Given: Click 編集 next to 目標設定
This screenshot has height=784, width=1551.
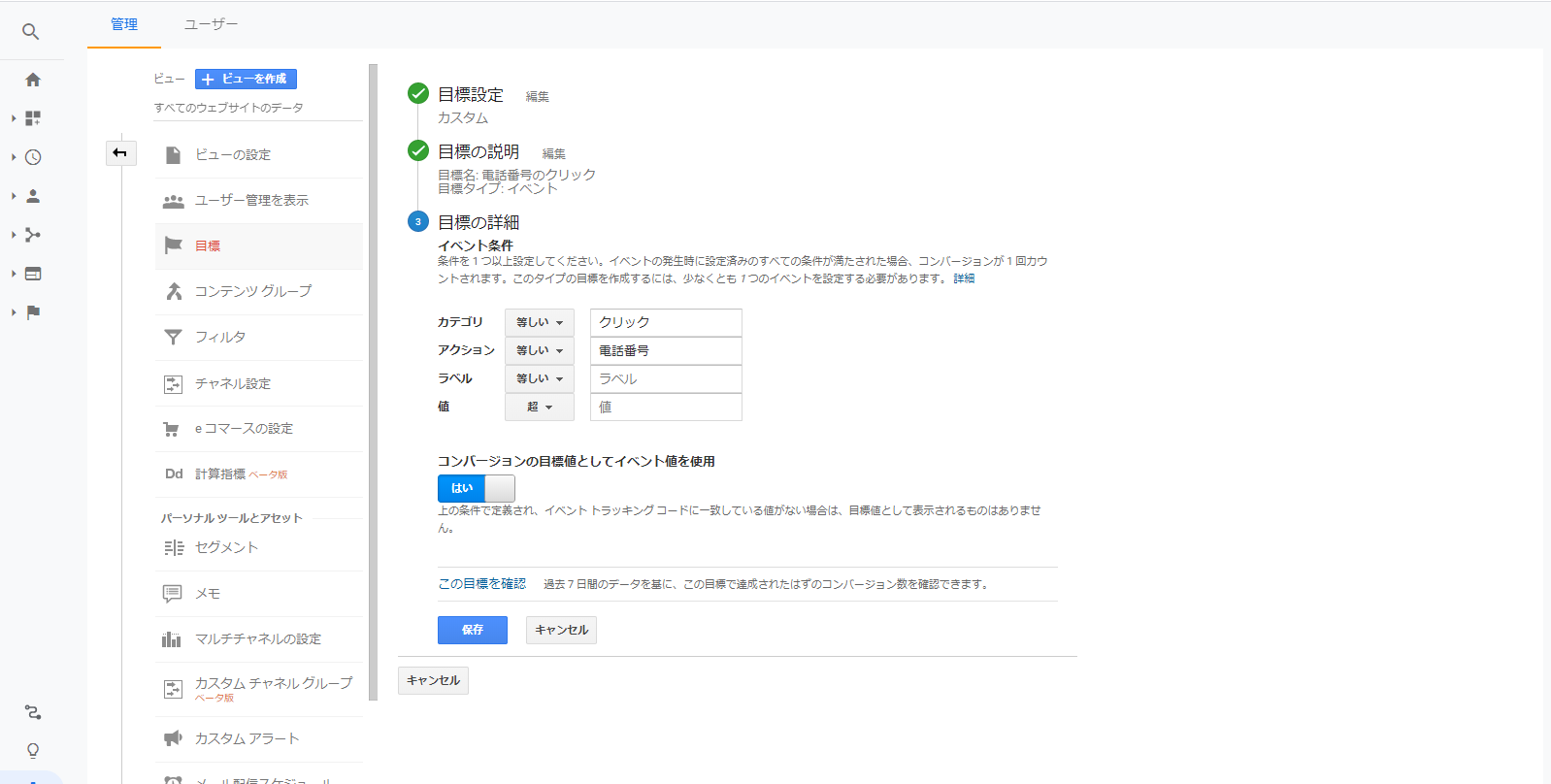Looking at the screenshot, I should [x=538, y=96].
